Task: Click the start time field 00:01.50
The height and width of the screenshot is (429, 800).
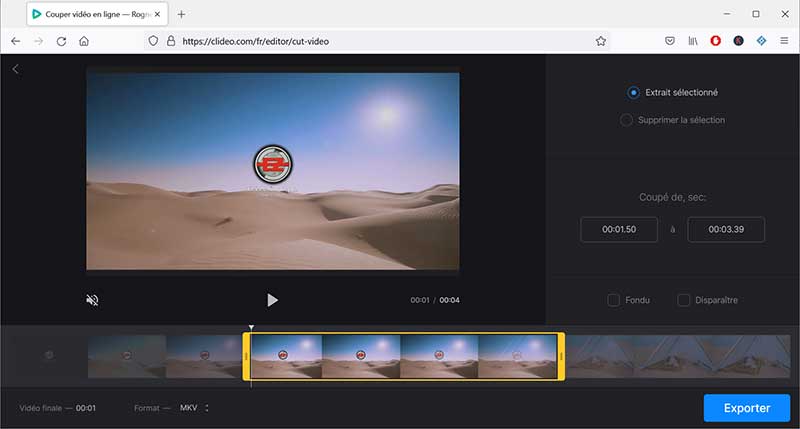Action: 619,230
